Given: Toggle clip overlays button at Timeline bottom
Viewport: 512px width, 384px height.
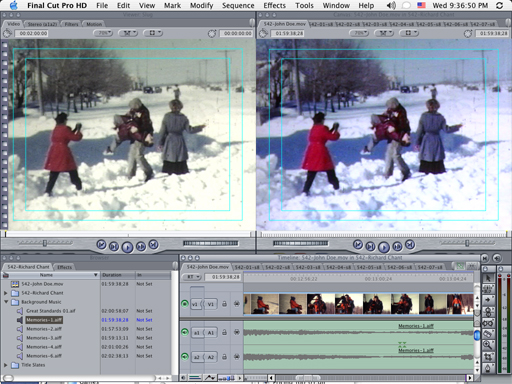Looking at the screenshot, I should point(210,378).
